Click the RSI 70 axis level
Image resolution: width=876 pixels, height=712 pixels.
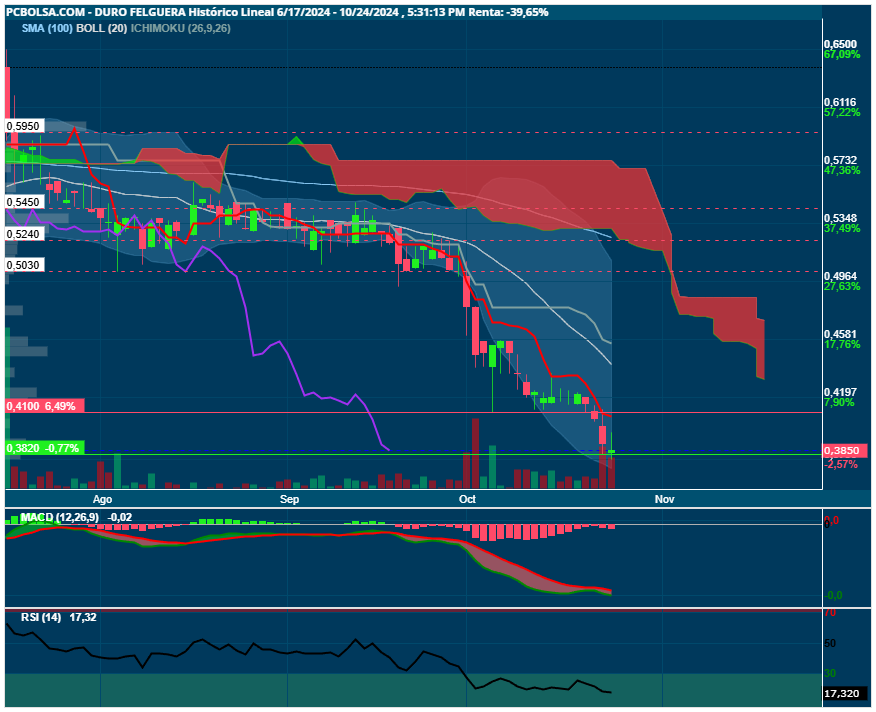click(x=830, y=613)
